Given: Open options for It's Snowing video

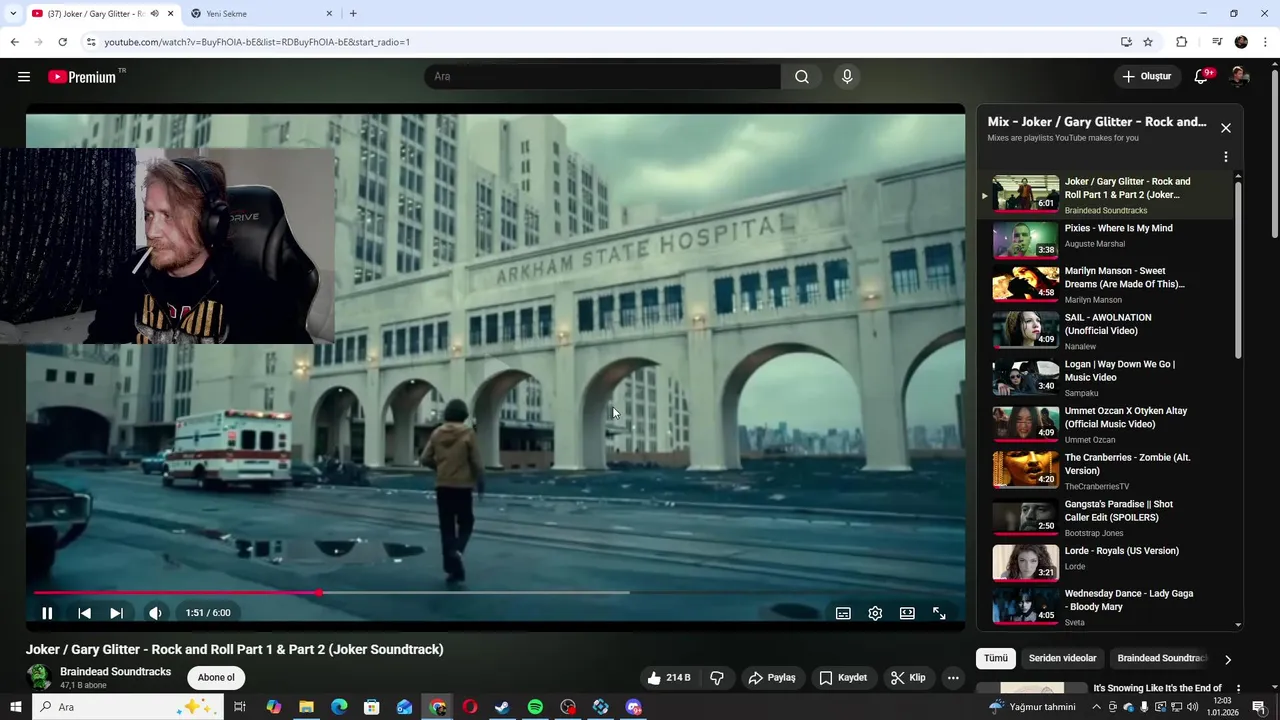Looking at the screenshot, I should (x=1238, y=689).
